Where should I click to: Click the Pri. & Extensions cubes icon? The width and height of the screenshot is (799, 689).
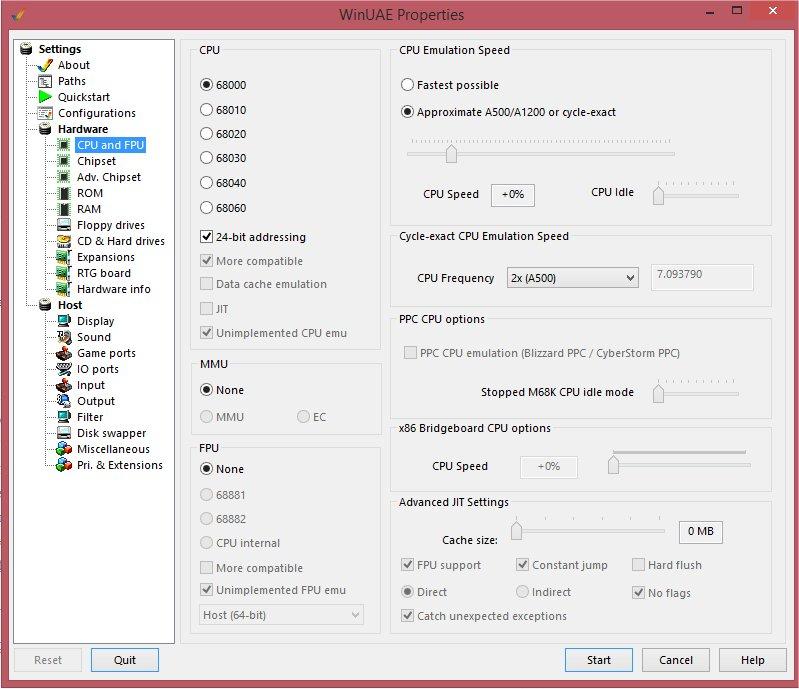pyautogui.click(x=64, y=465)
